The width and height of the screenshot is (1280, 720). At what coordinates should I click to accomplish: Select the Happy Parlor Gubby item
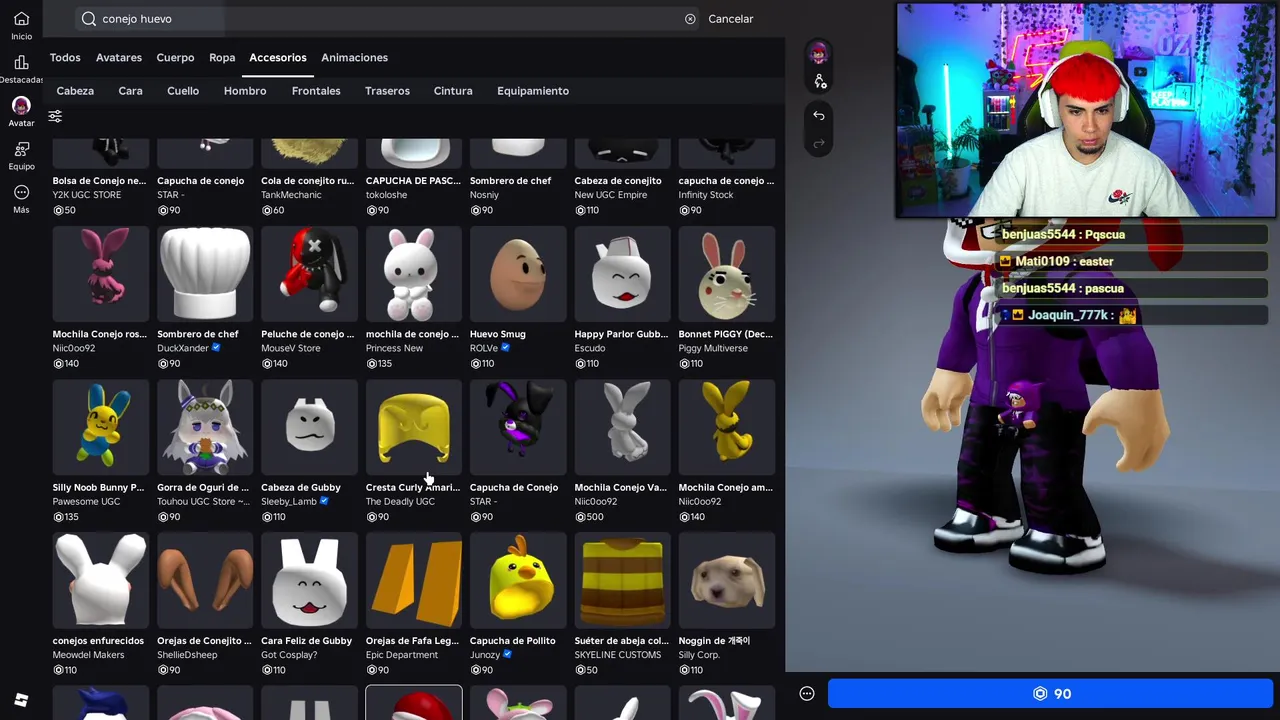pyautogui.click(x=622, y=274)
